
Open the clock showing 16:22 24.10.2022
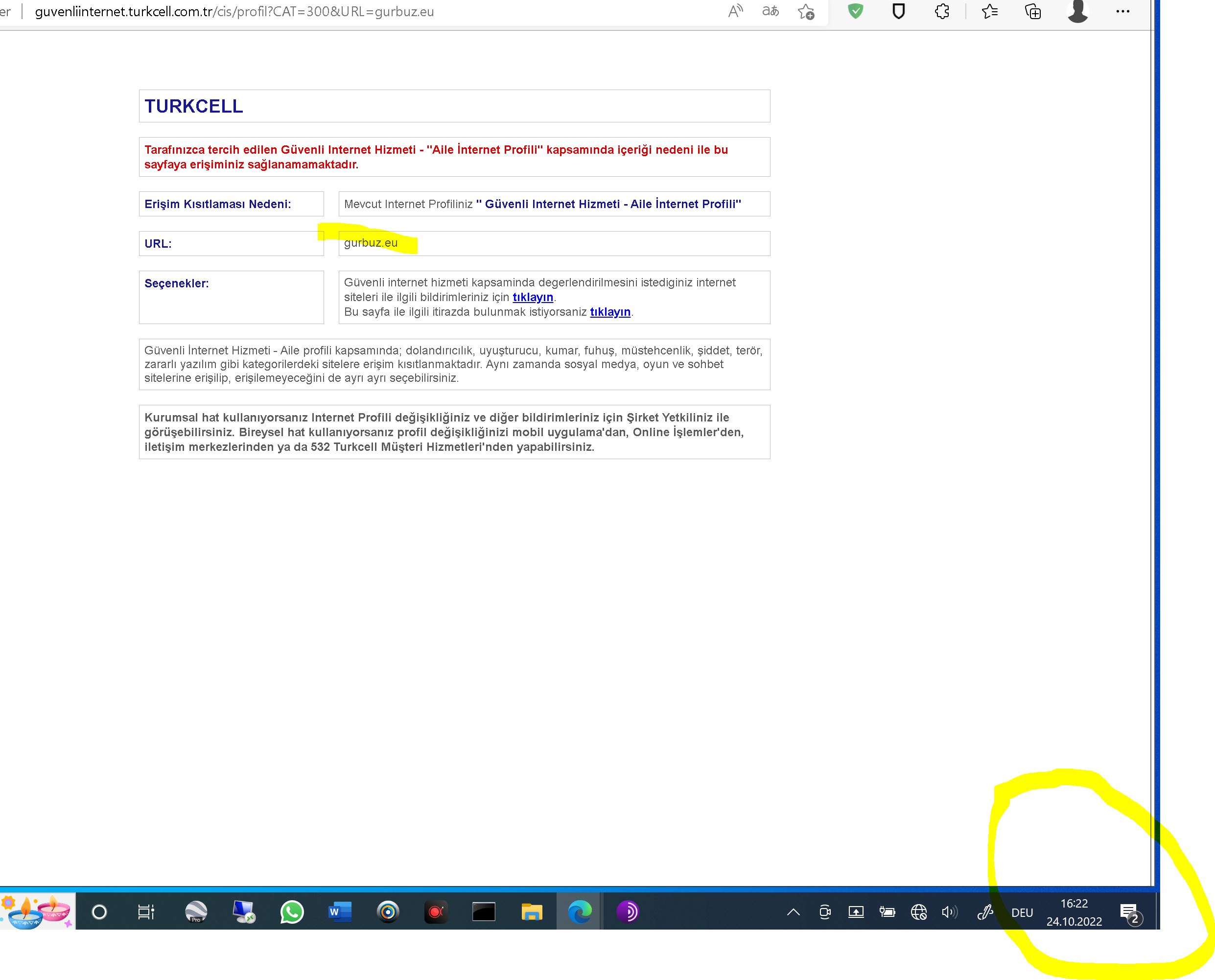pos(1074,912)
